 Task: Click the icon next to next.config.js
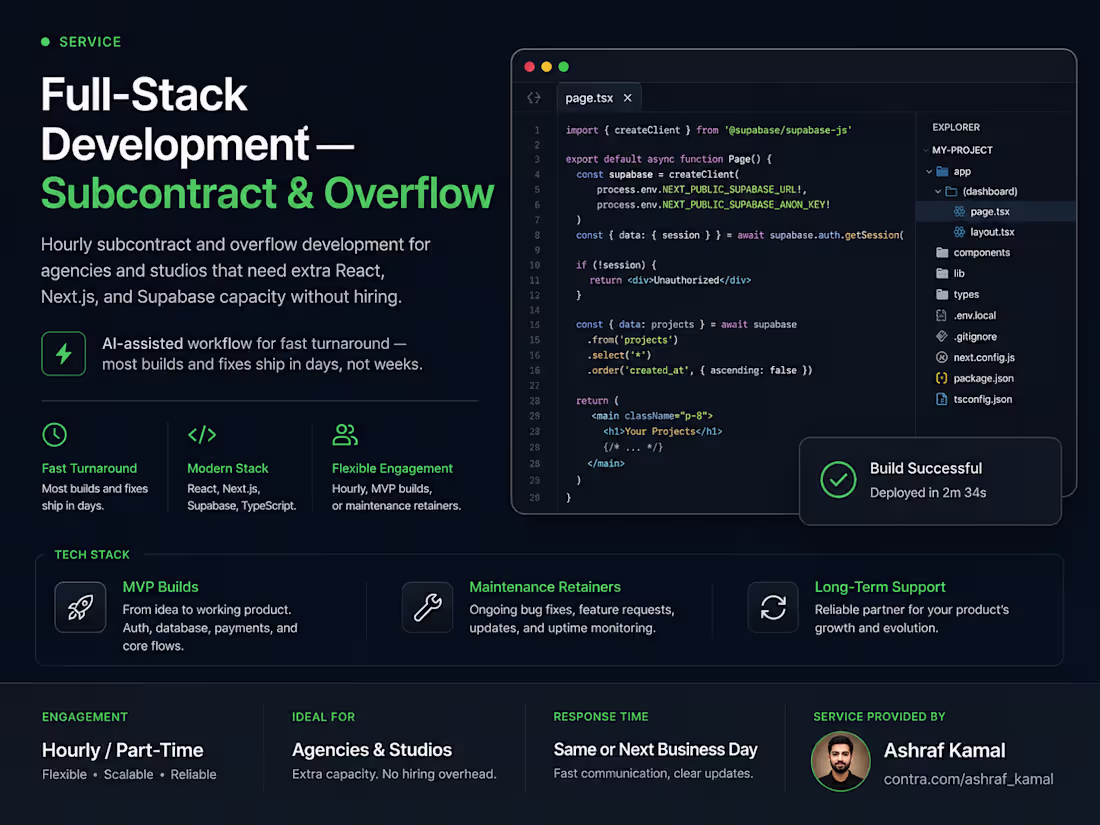tap(941, 357)
